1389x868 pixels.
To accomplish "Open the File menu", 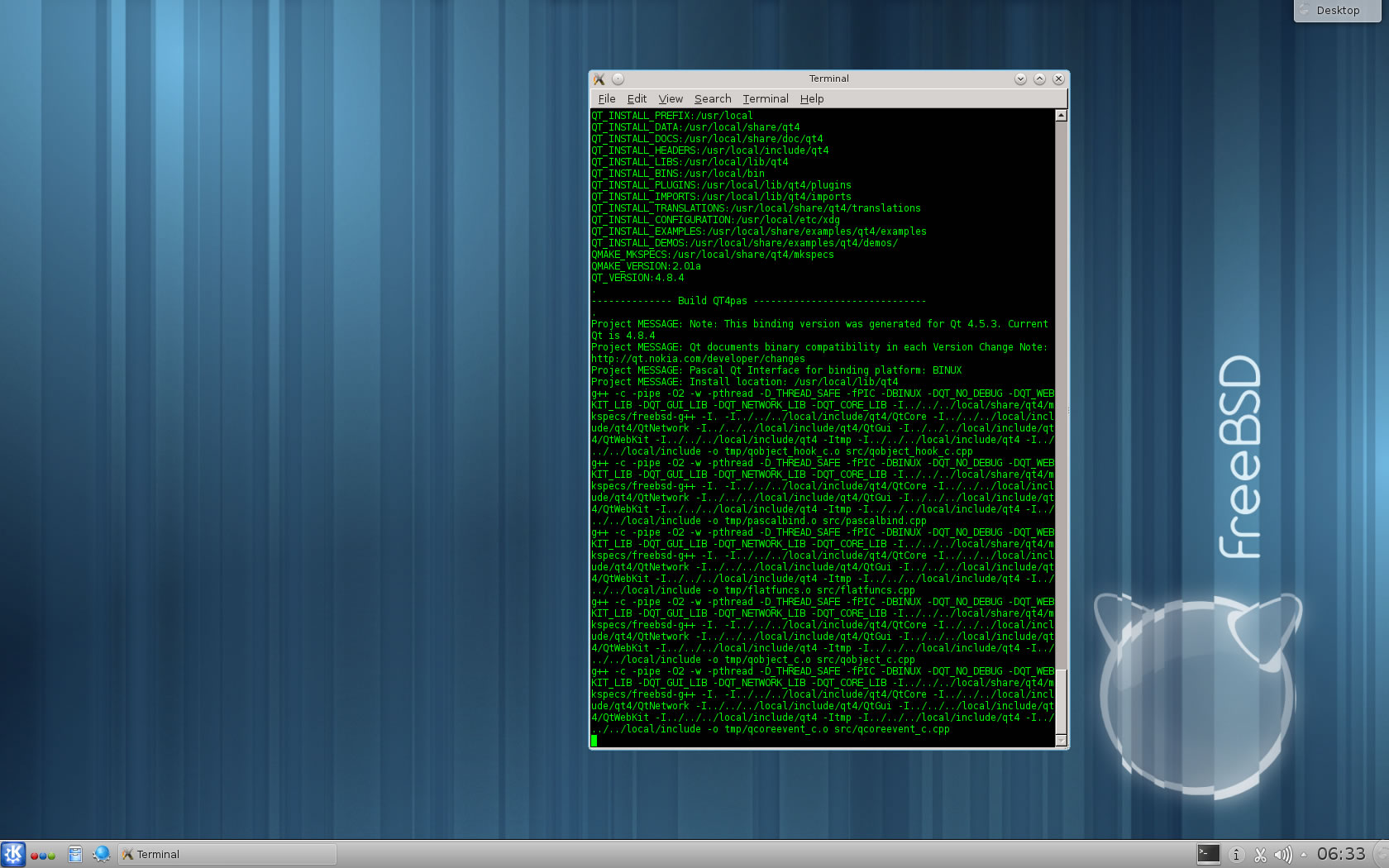I will coord(607,98).
